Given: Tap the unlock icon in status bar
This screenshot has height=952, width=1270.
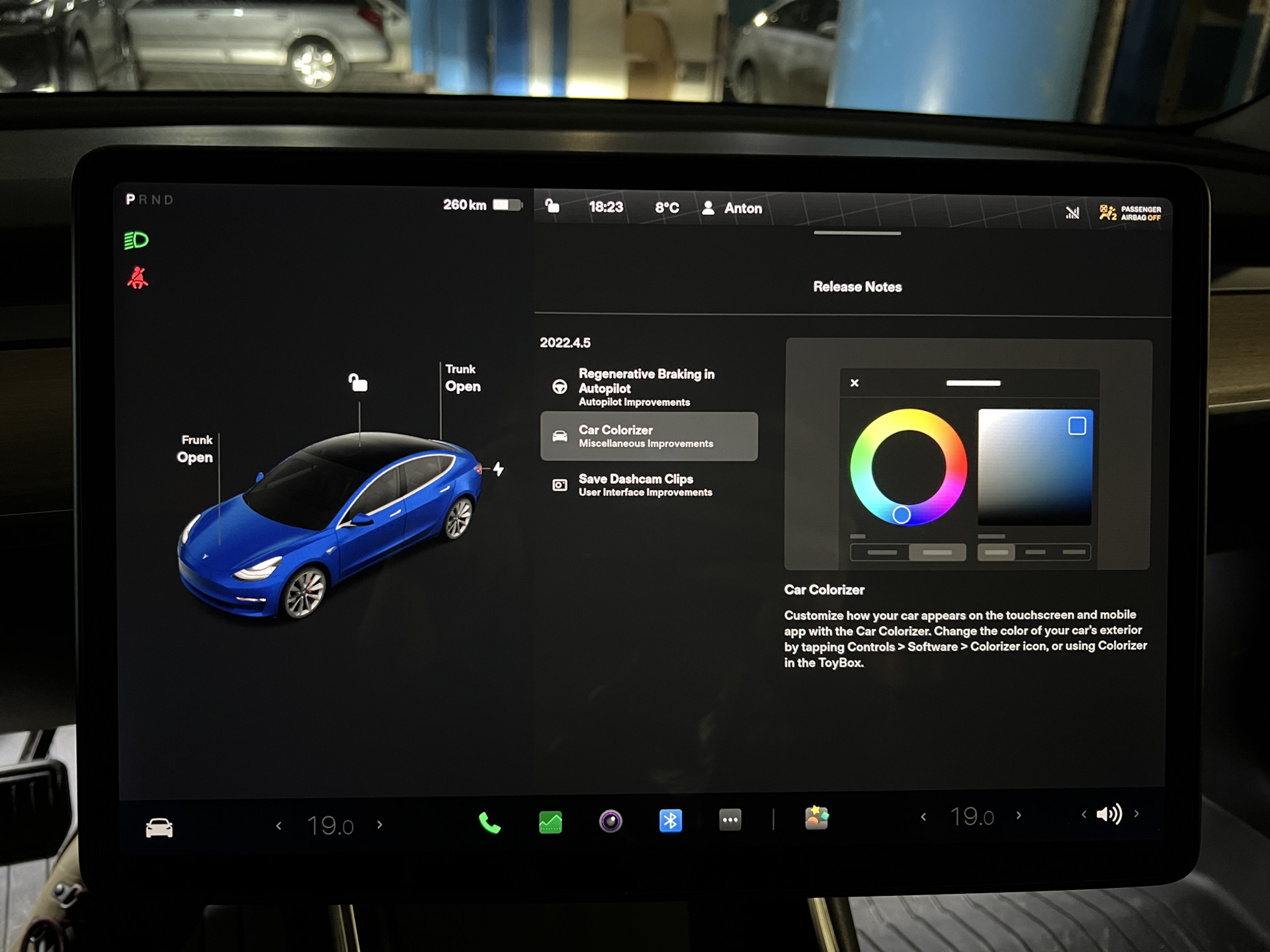Looking at the screenshot, I should [551, 206].
